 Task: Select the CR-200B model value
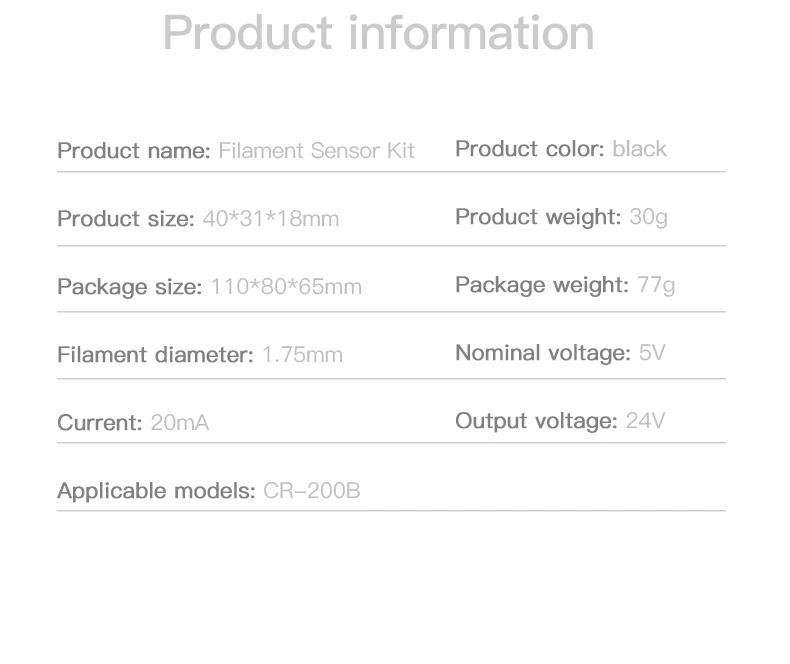point(311,491)
